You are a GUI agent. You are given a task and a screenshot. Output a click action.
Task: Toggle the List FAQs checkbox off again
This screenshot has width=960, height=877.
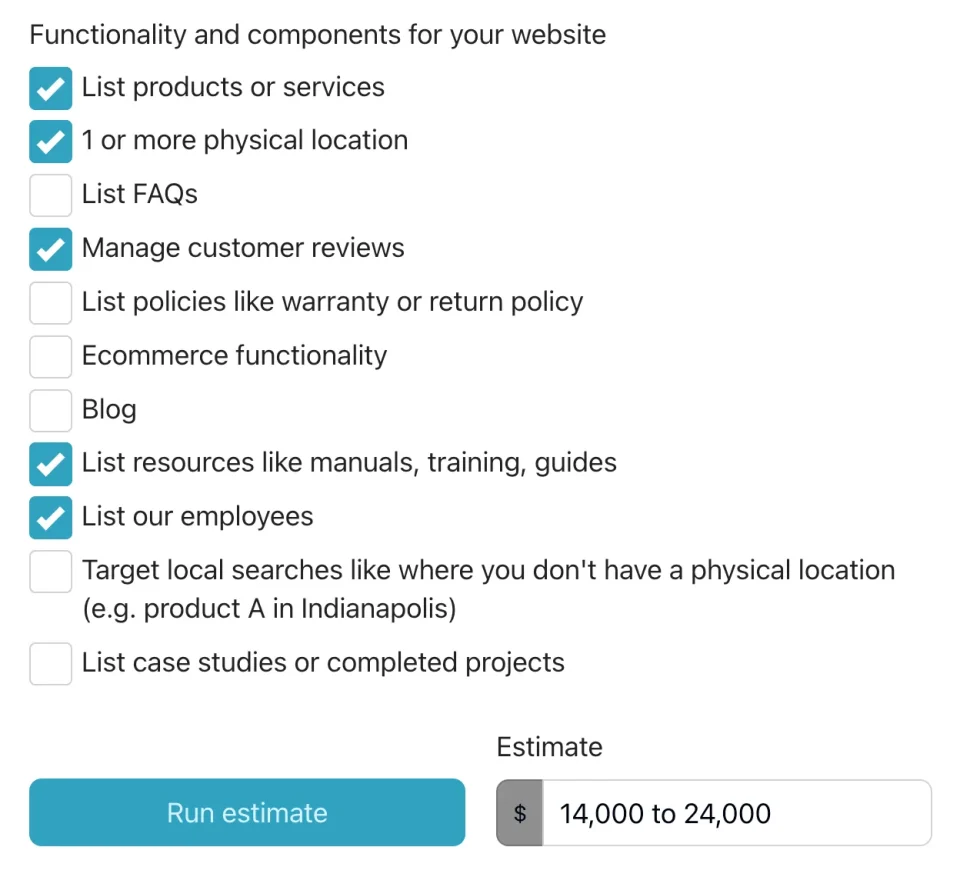click(x=50, y=195)
